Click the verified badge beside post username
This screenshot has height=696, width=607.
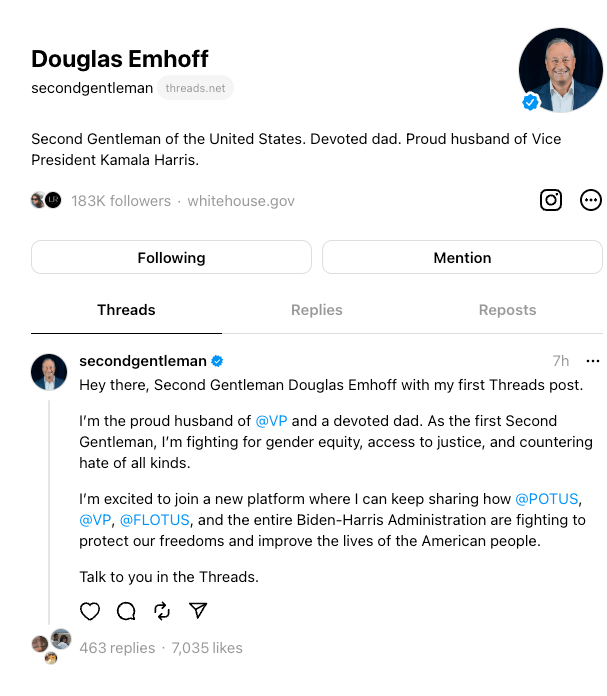217,361
